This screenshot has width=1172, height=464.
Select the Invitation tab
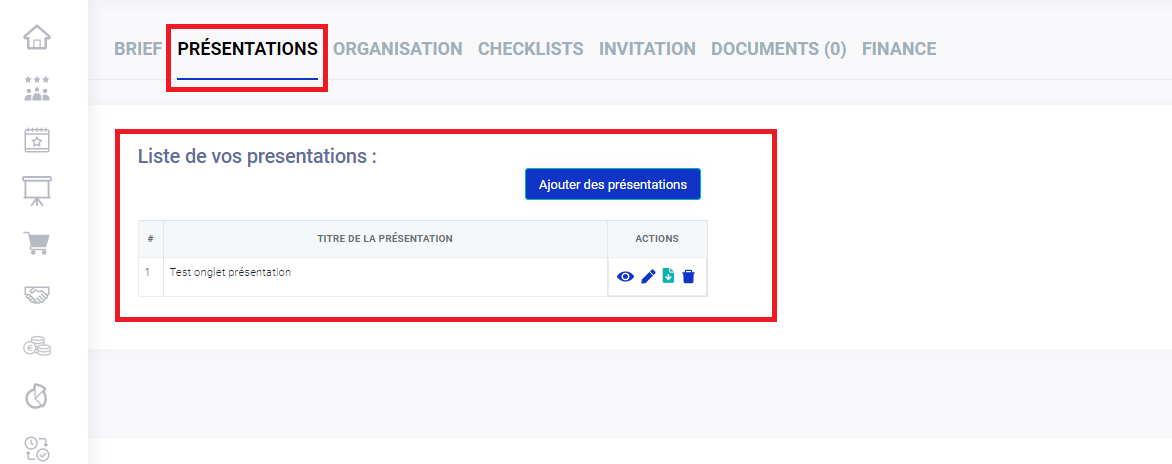pyautogui.click(x=647, y=48)
